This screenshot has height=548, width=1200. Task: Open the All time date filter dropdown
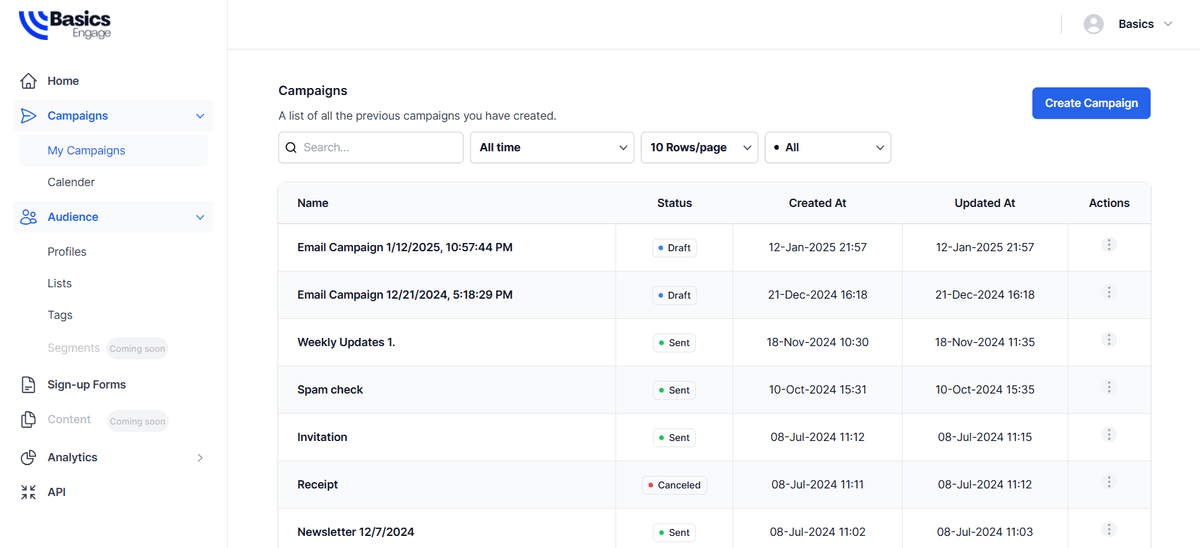tap(552, 147)
